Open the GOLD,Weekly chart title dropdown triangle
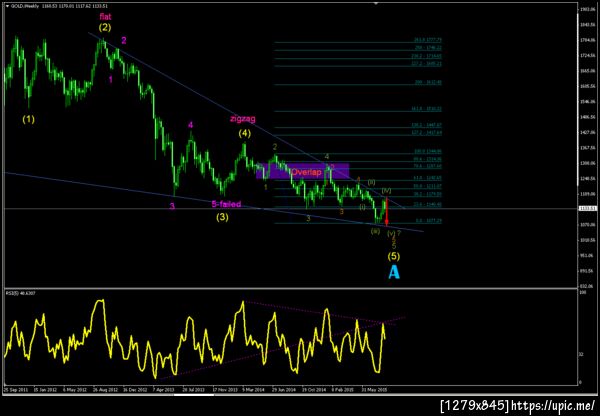 pos(7,6)
